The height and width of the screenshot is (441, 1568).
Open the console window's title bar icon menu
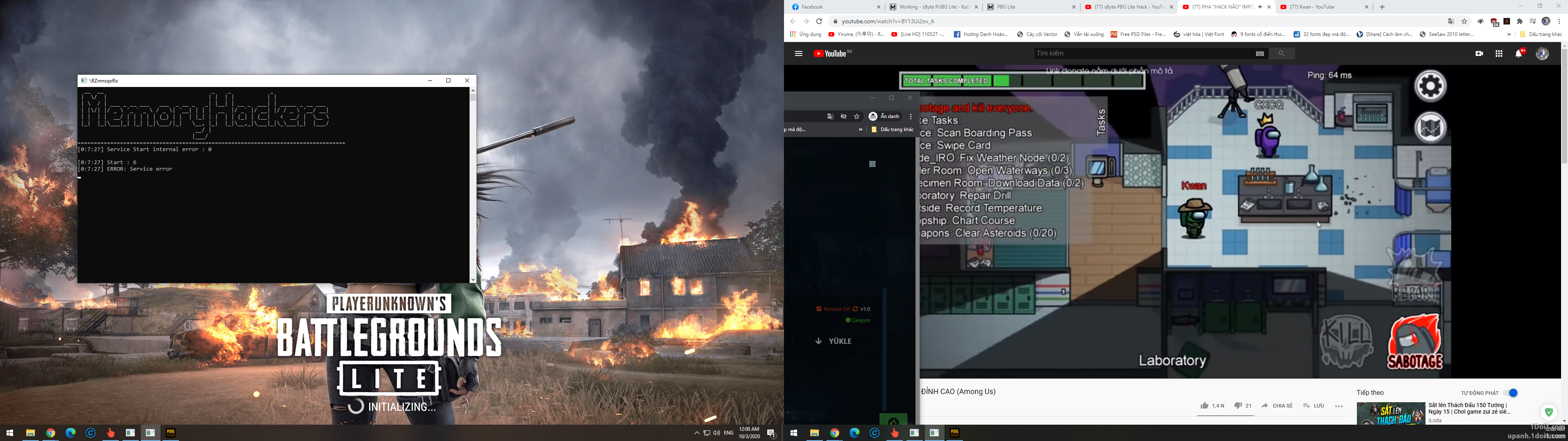point(84,80)
